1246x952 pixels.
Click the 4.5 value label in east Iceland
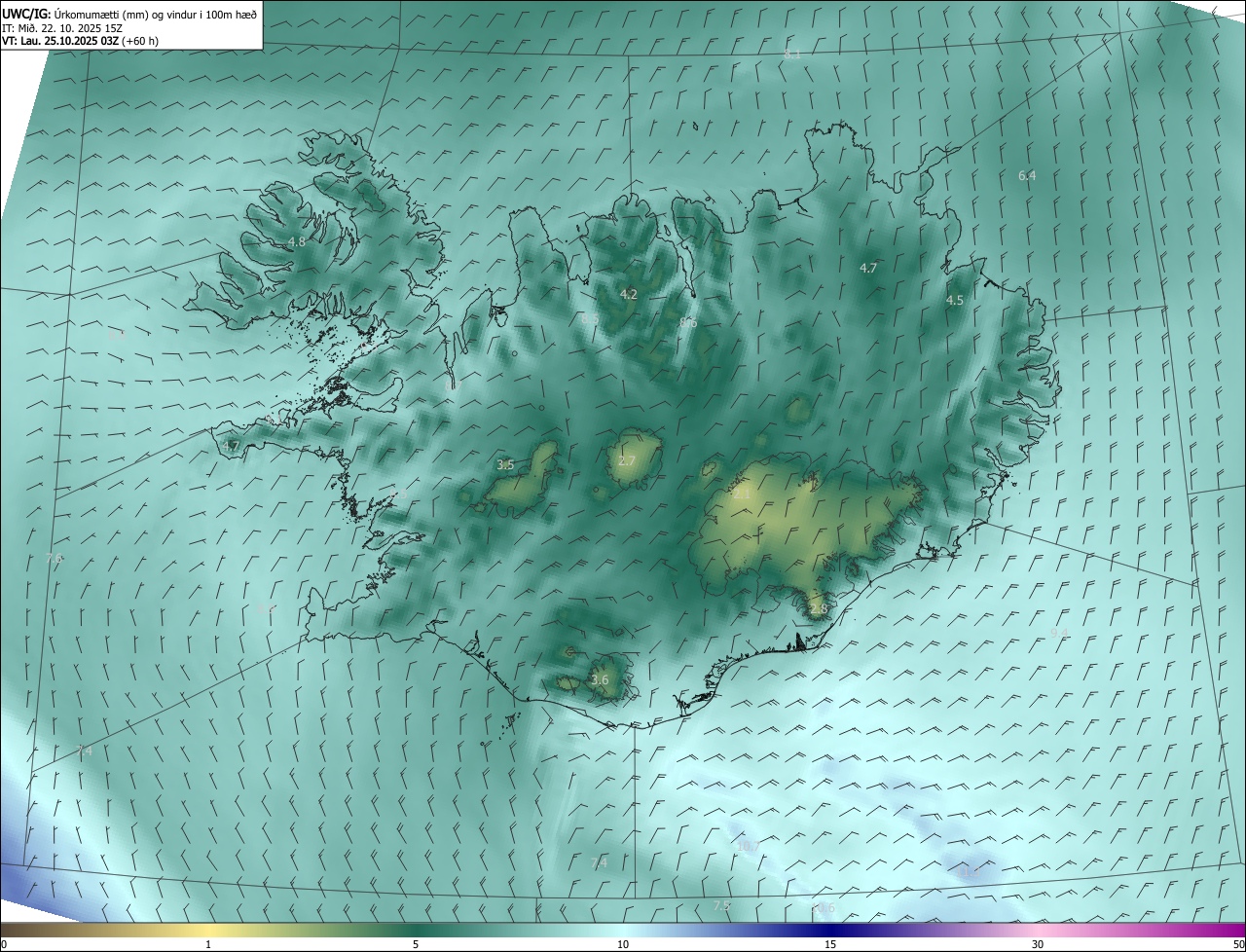pos(955,301)
